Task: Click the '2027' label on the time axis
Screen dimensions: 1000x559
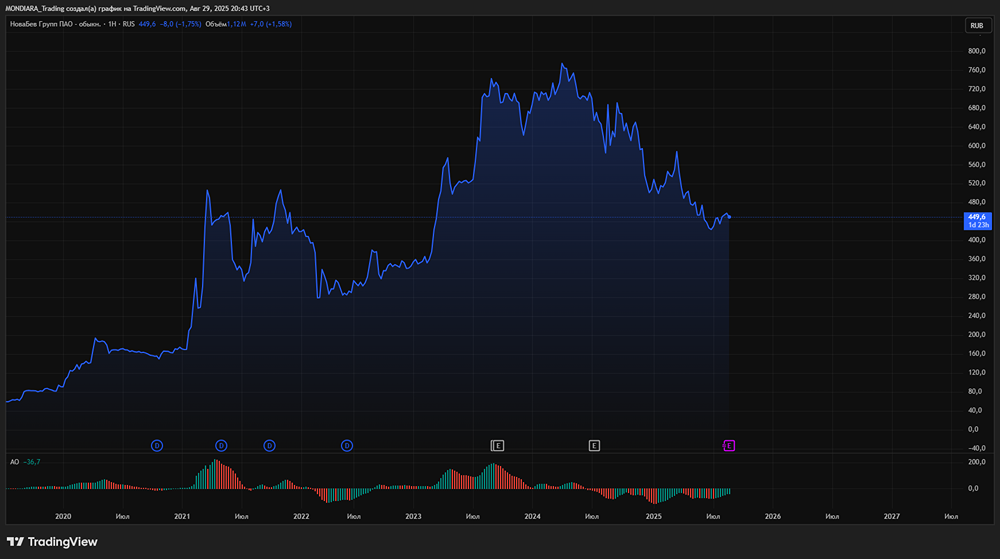Action: 892,516
